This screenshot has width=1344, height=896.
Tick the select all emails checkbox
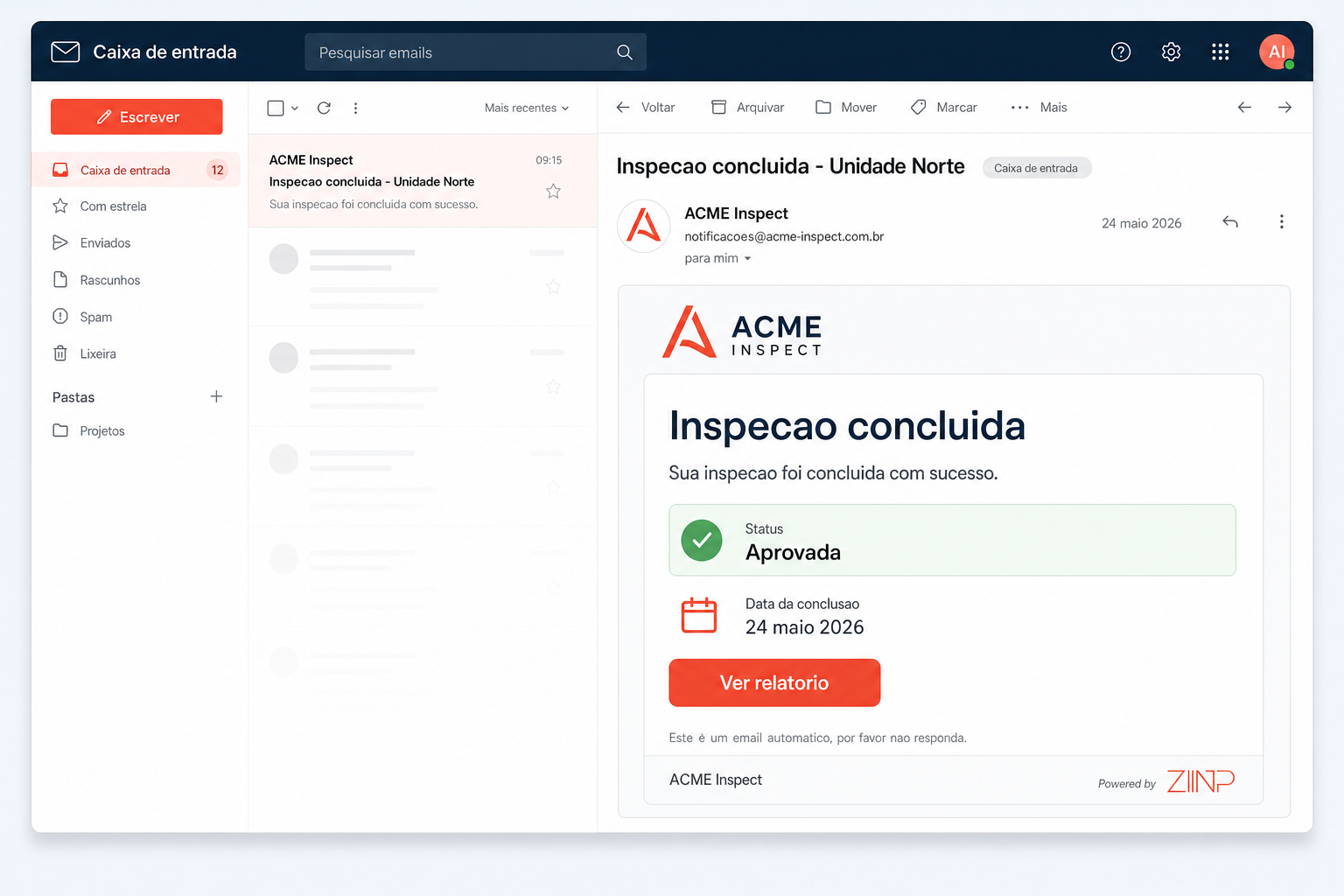[x=276, y=108]
